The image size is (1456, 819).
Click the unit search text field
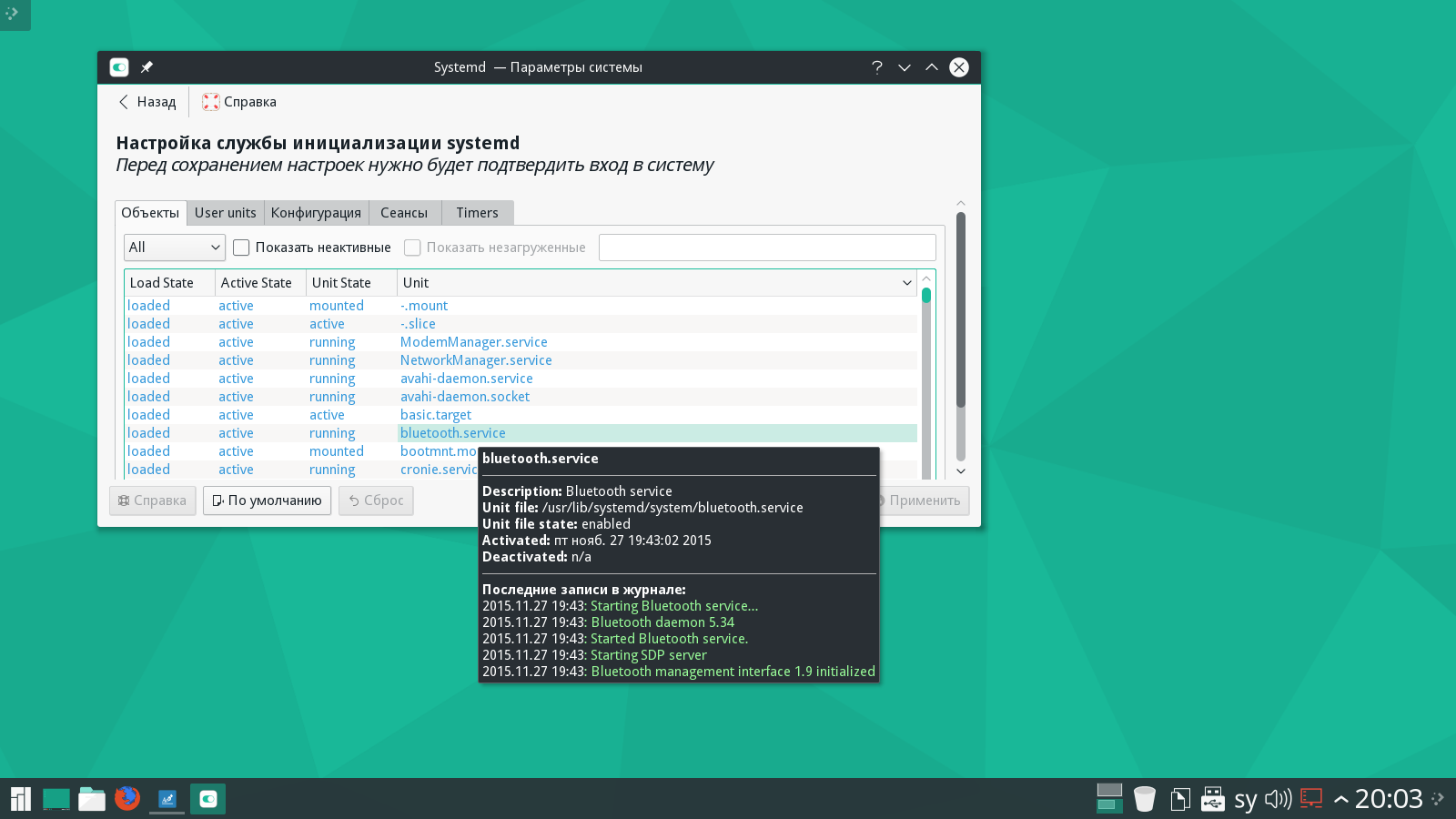tap(766, 248)
